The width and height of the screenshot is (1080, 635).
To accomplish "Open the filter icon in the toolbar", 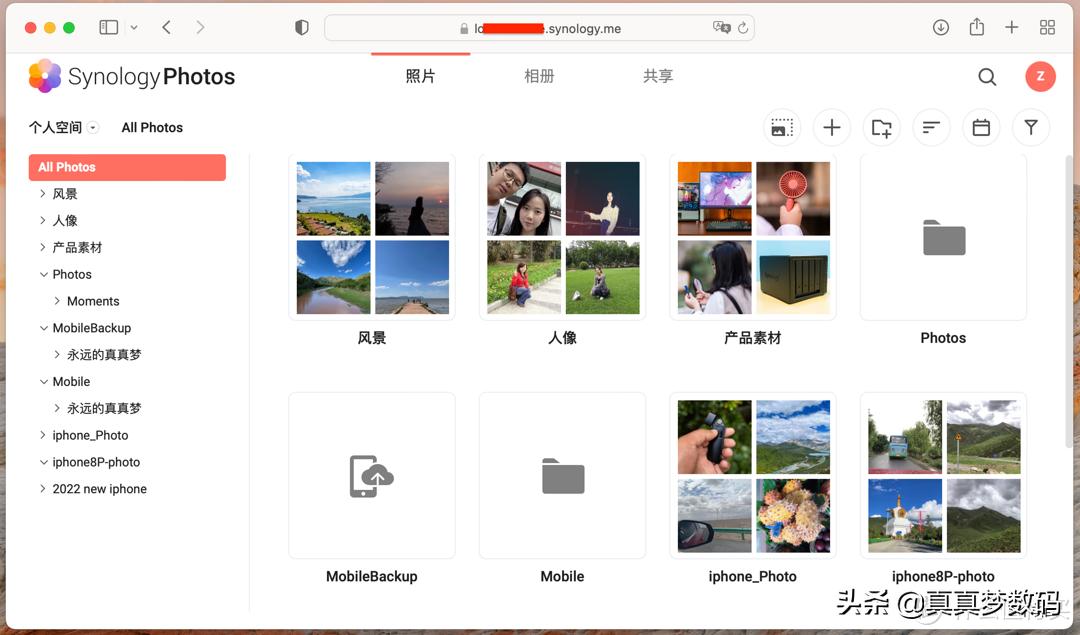I will pyautogui.click(x=1031, y=127).
